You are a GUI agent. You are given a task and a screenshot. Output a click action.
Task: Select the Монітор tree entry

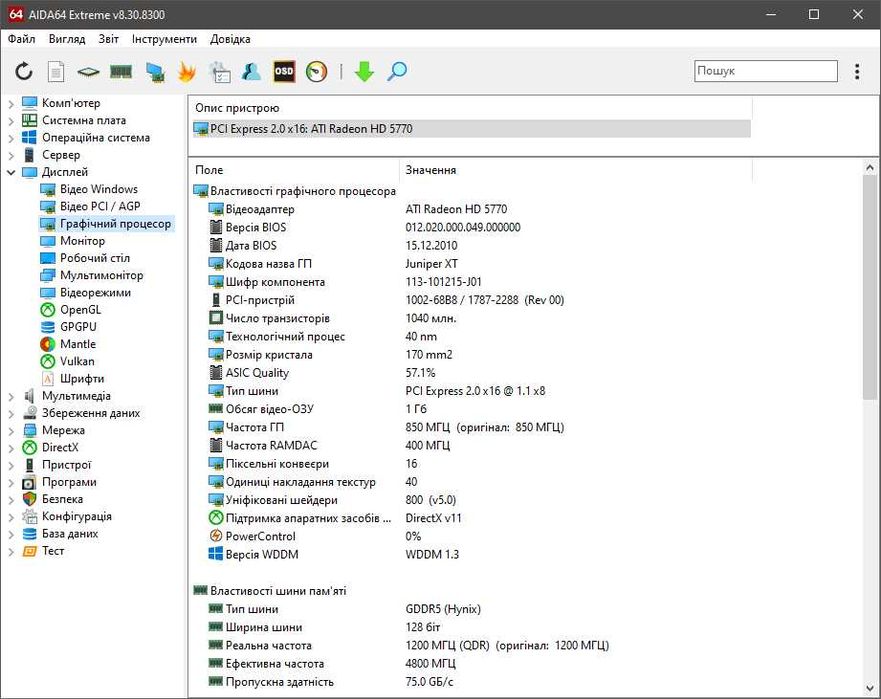point(82,241)
